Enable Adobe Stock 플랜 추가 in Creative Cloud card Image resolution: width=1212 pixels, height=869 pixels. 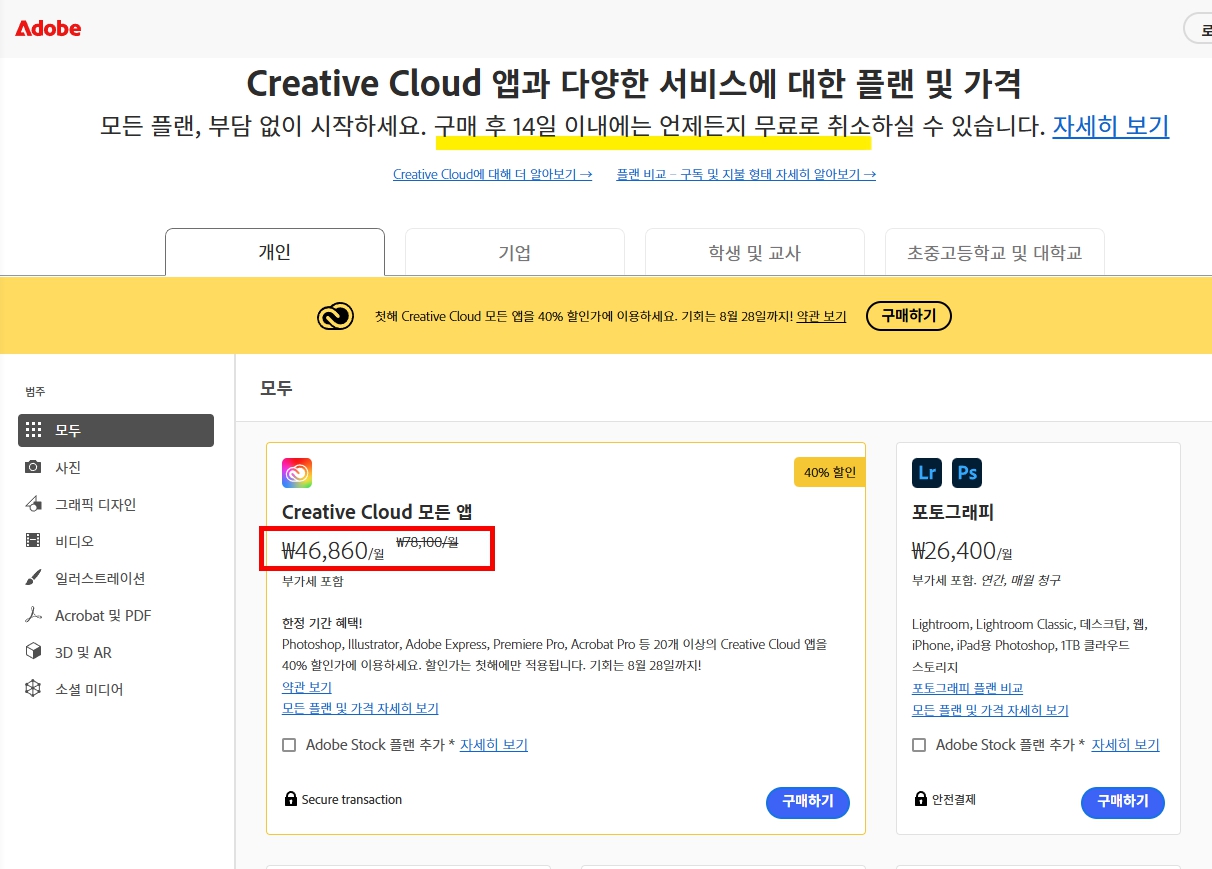pos(289,745)
